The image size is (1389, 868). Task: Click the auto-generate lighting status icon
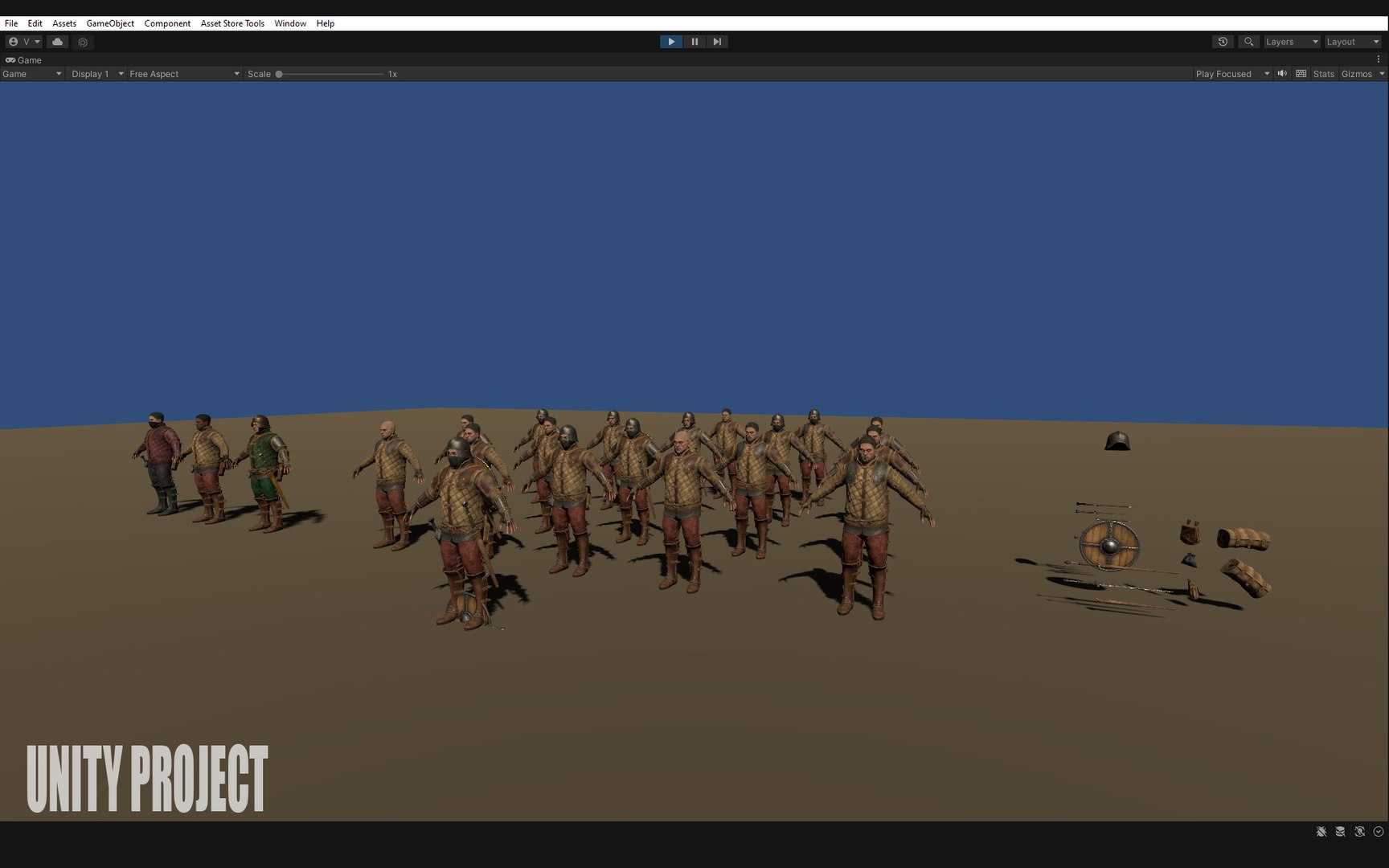[x=1359, y=832]
